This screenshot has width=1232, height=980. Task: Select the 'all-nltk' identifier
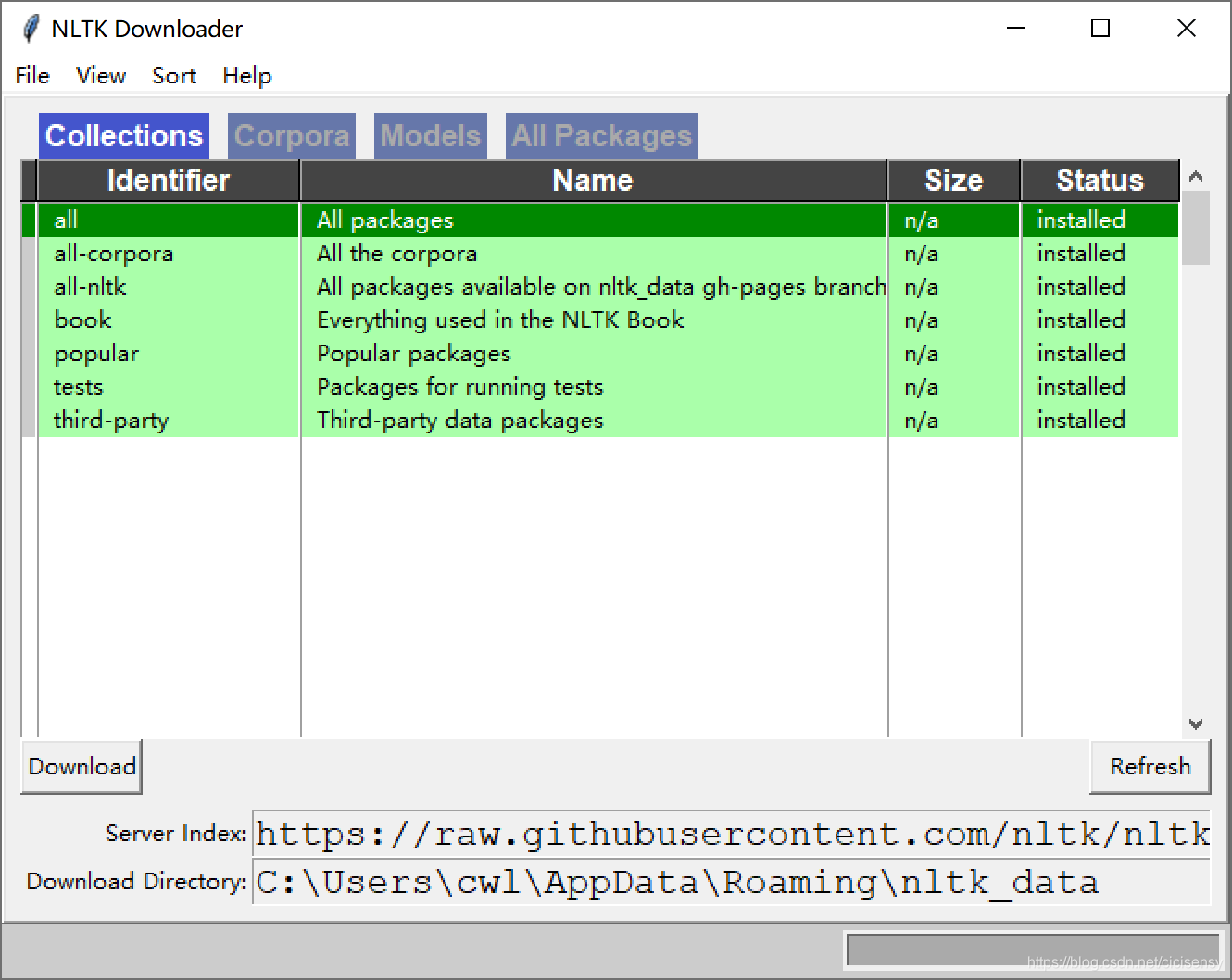pyautogui.click(x=90, y=287)
